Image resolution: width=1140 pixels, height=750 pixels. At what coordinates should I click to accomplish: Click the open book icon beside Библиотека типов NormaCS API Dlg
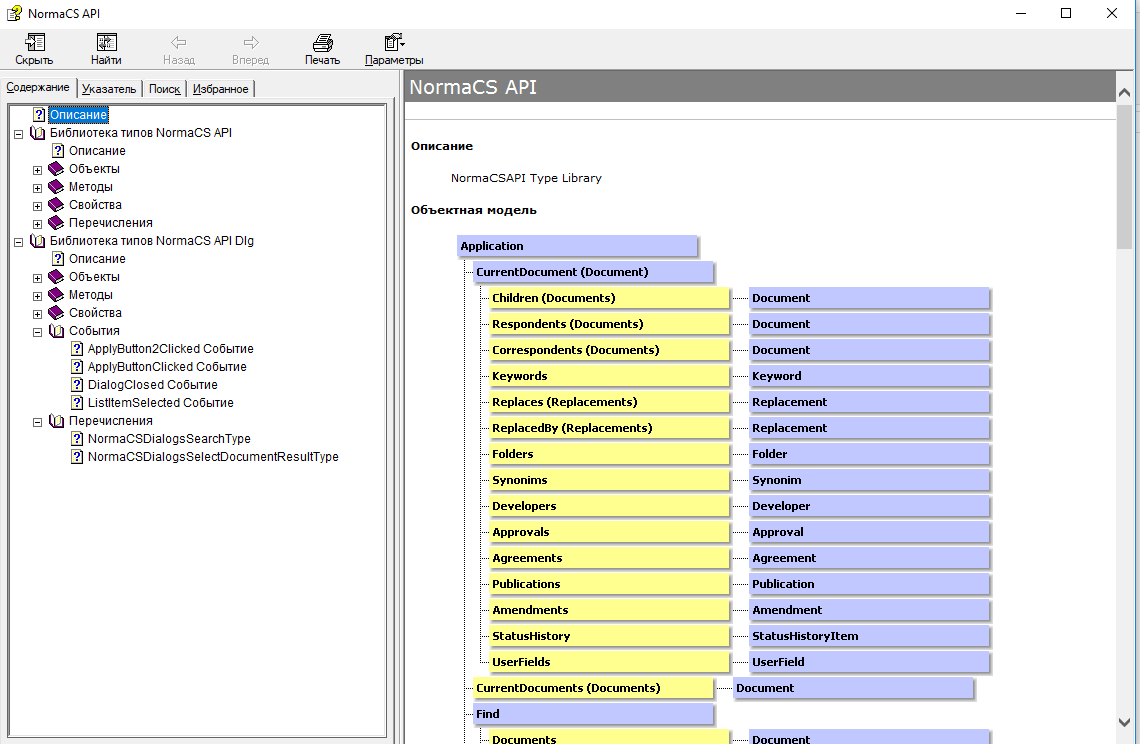[x=38, y=241]
